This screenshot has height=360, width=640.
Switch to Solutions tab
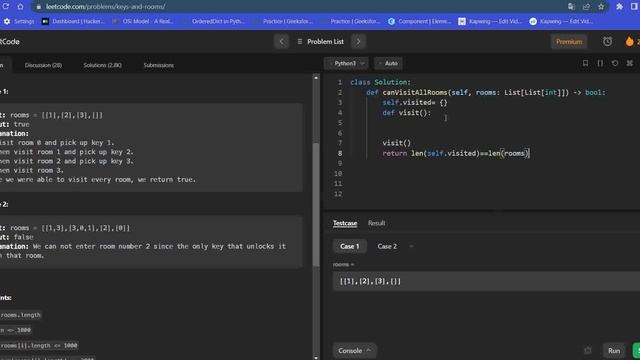pyautogui.click(x=102, y=65)
